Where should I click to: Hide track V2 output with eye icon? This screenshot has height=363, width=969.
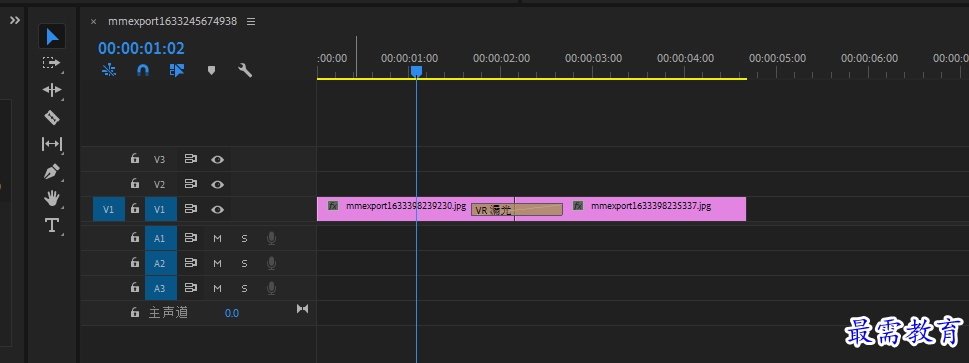[x=217, y=184]
